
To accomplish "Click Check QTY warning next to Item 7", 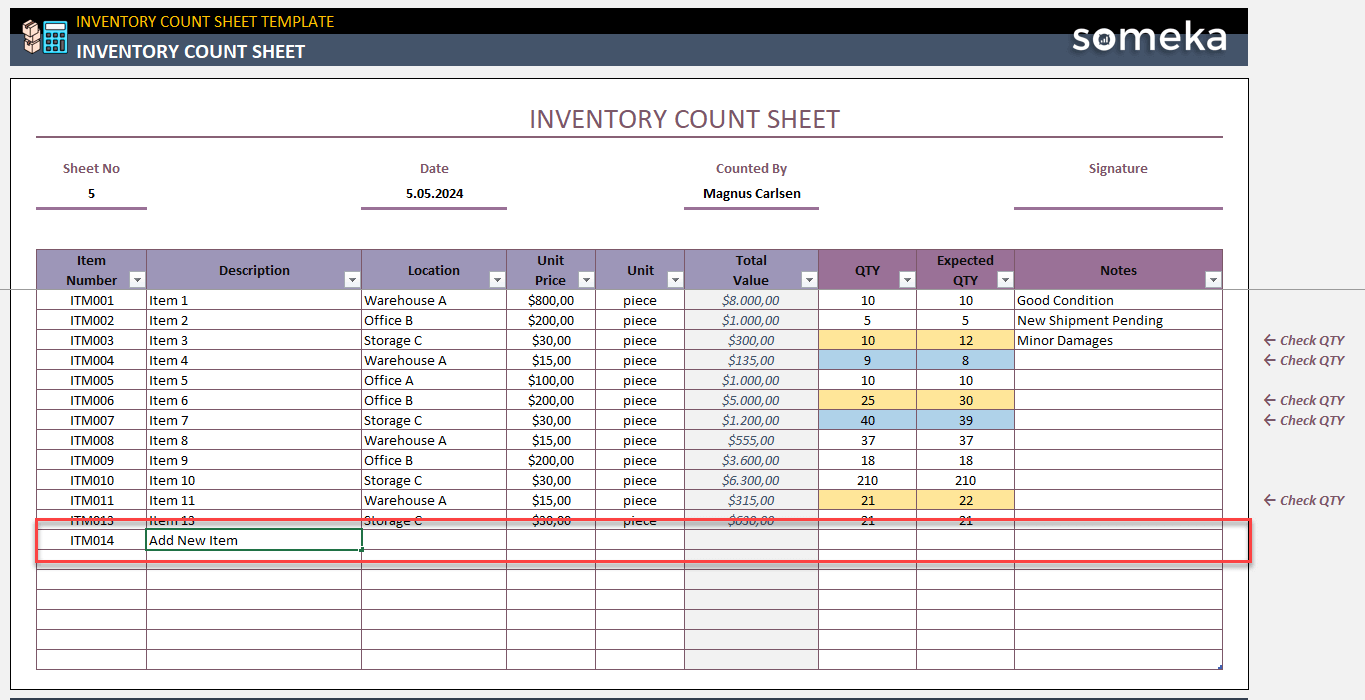I will 1303,420.
